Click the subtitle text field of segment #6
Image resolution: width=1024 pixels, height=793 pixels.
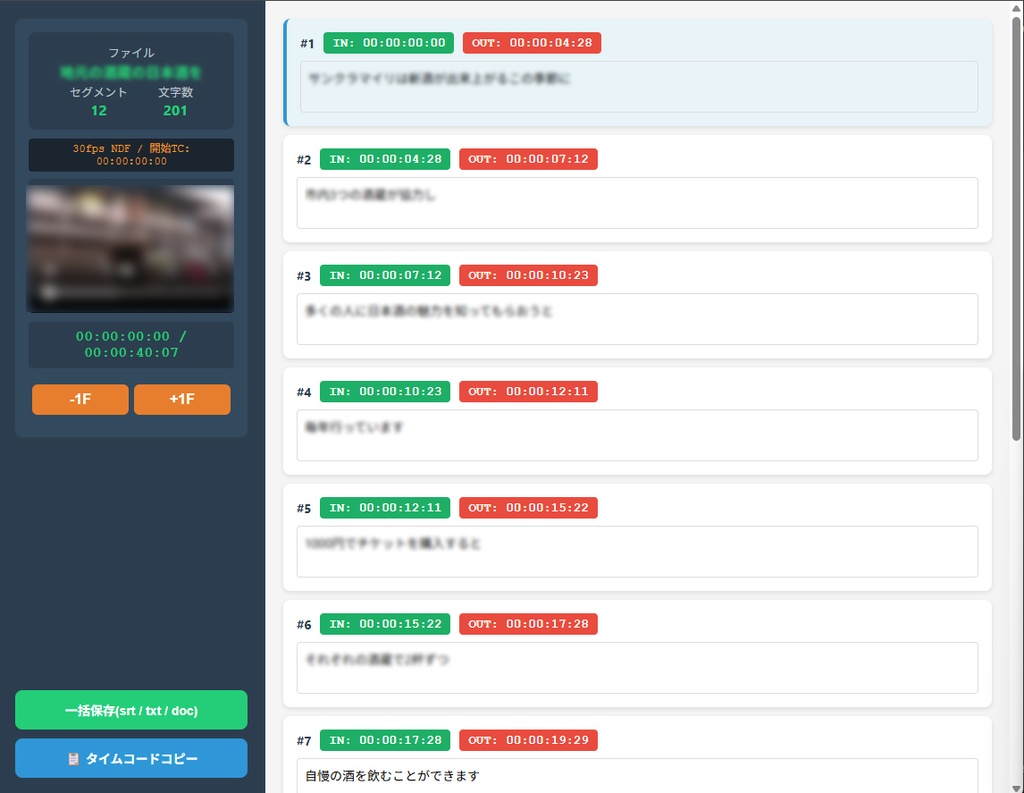pos(637,668)
